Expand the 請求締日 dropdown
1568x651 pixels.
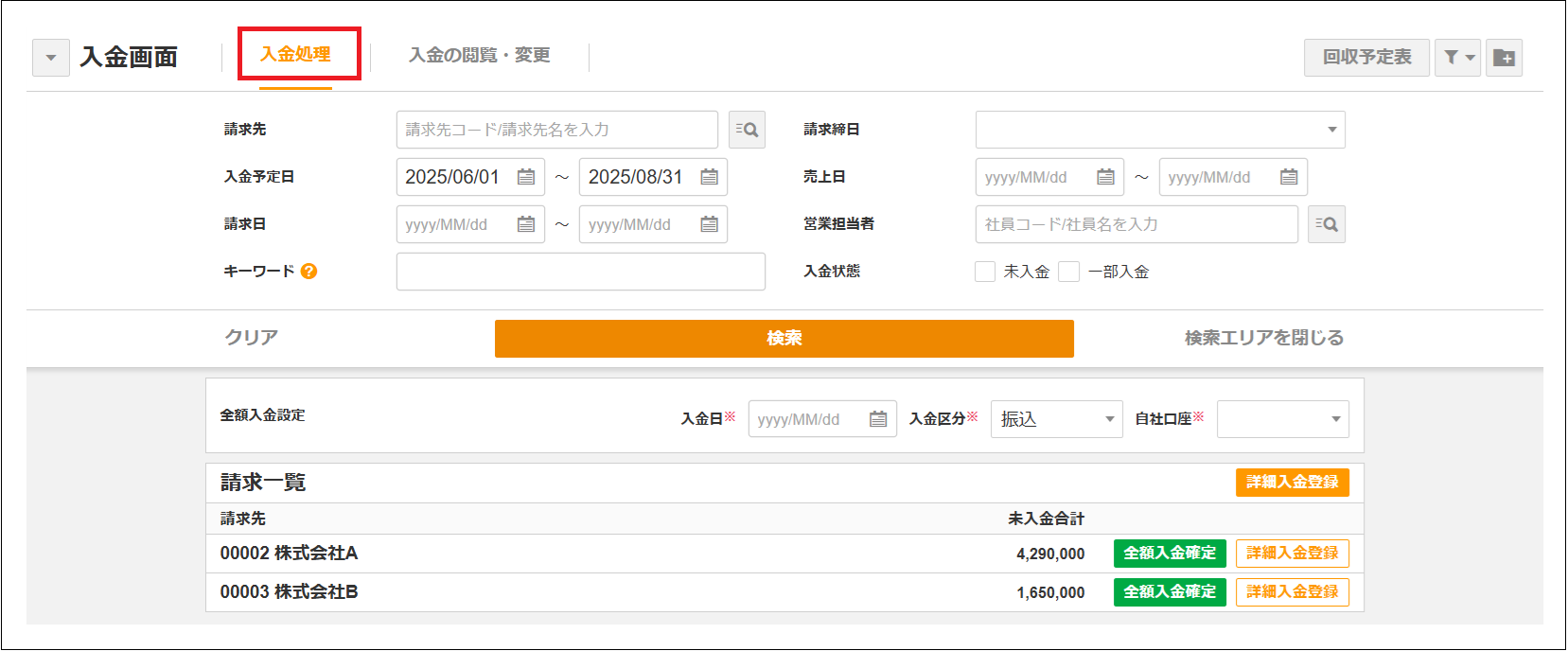(x=1159, y=130)
